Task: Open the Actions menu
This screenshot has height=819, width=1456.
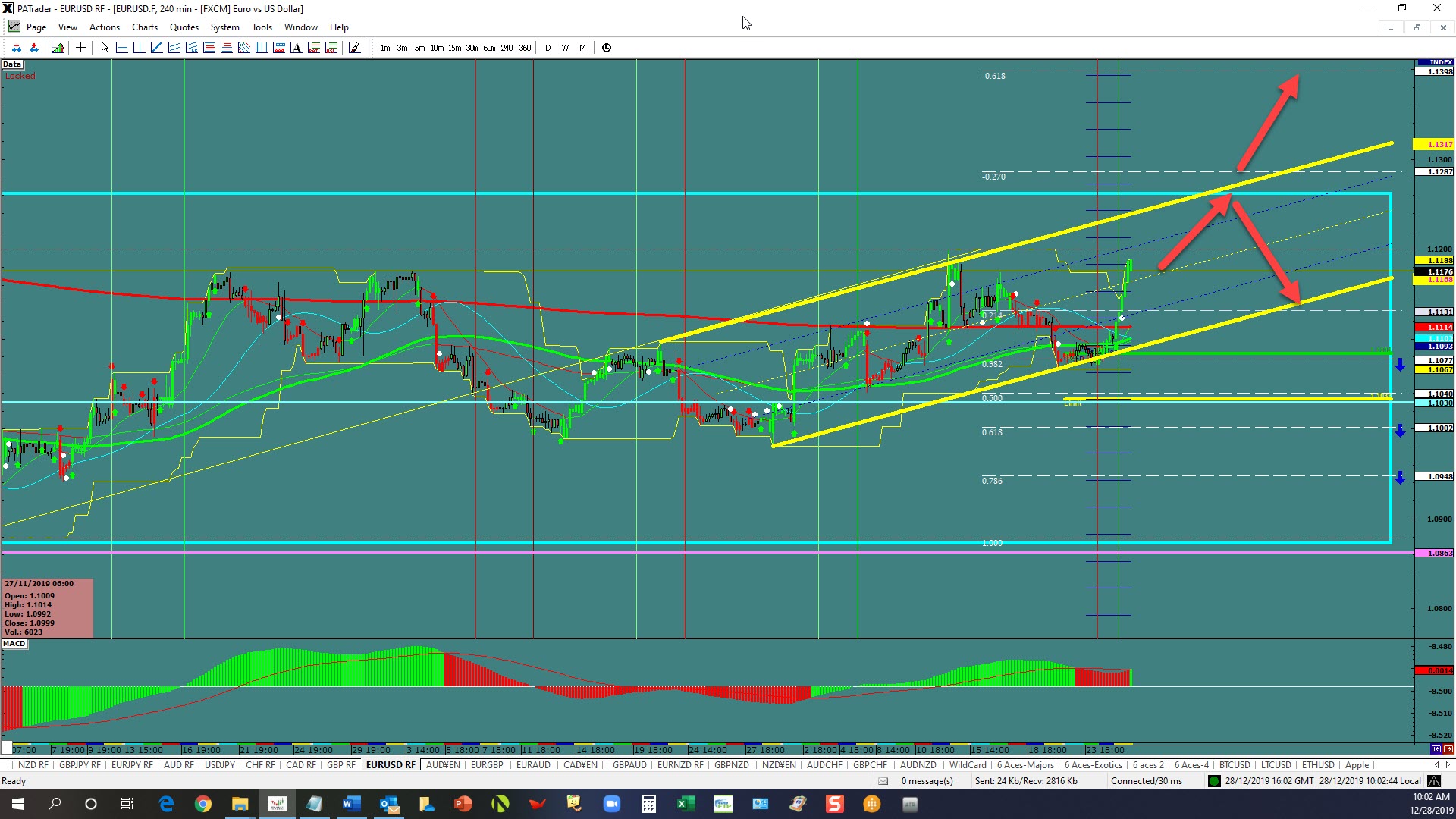Action: tap(105, 27)
